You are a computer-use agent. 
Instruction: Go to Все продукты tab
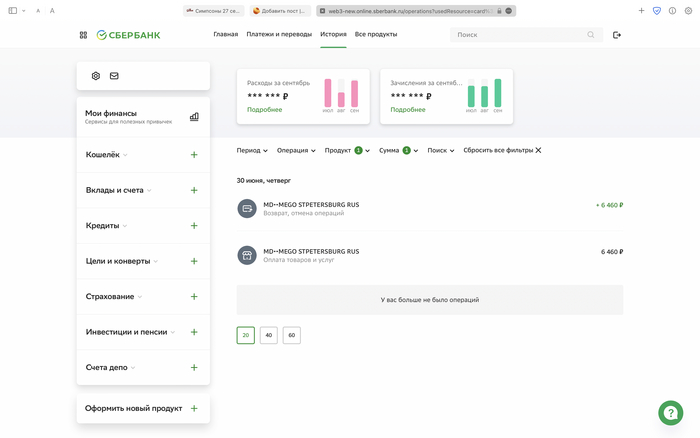pyautogui.click(x=376, y=34)
